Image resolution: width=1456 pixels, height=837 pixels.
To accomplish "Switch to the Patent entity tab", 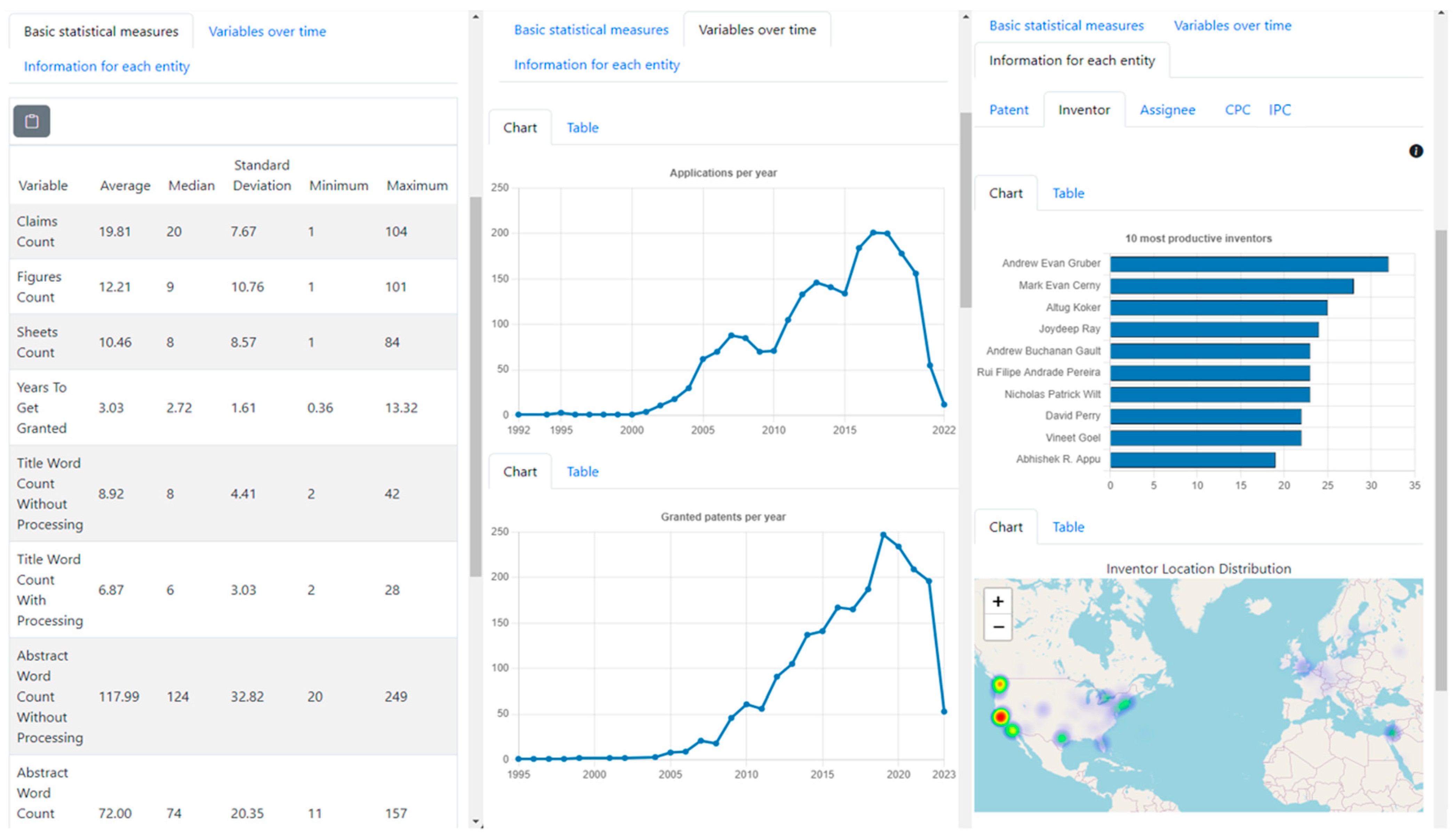I will [1008, 110].
